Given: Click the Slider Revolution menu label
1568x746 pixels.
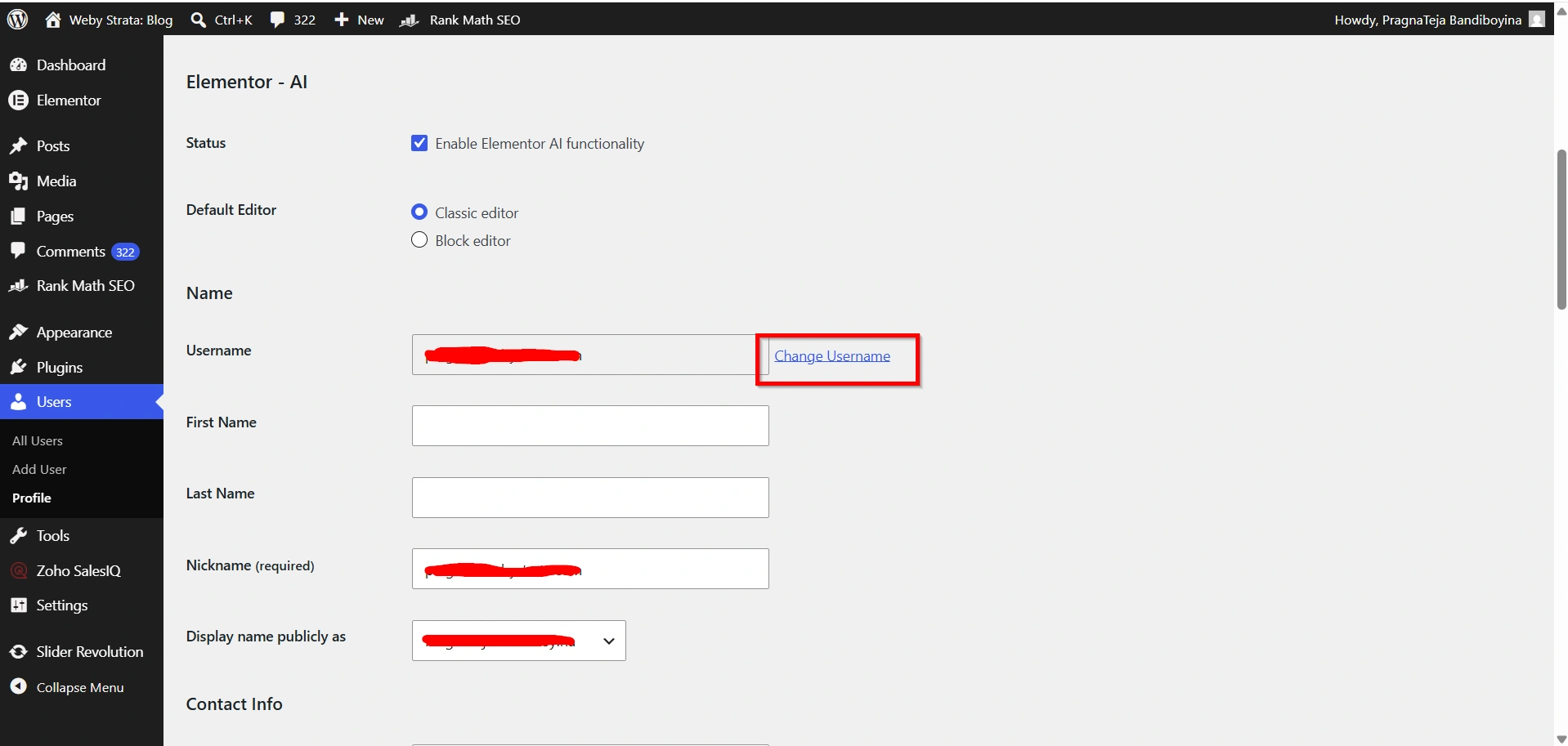Looking at the screenshot, I should coord(90,652).
